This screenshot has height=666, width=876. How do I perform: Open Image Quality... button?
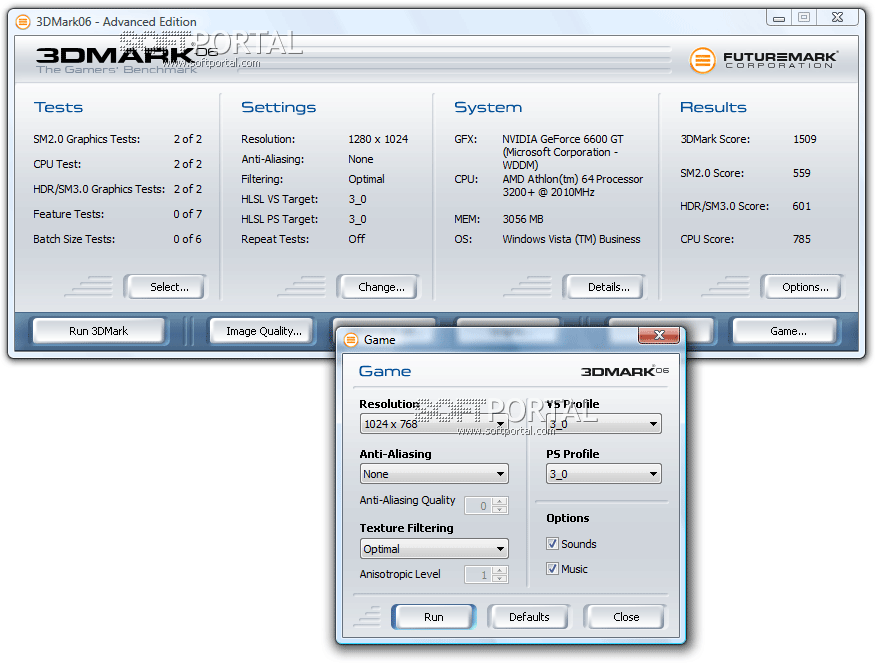pos(263,331)
